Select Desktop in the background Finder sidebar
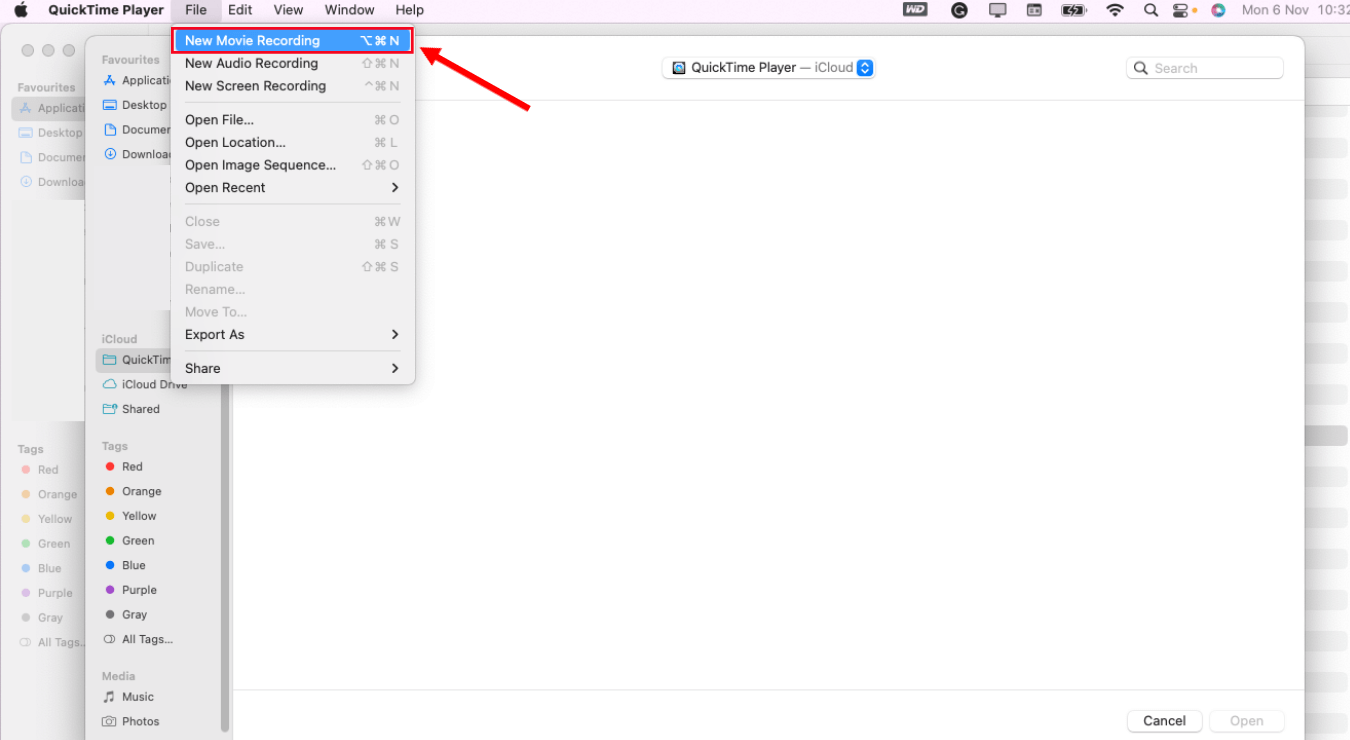 point(49,133)
